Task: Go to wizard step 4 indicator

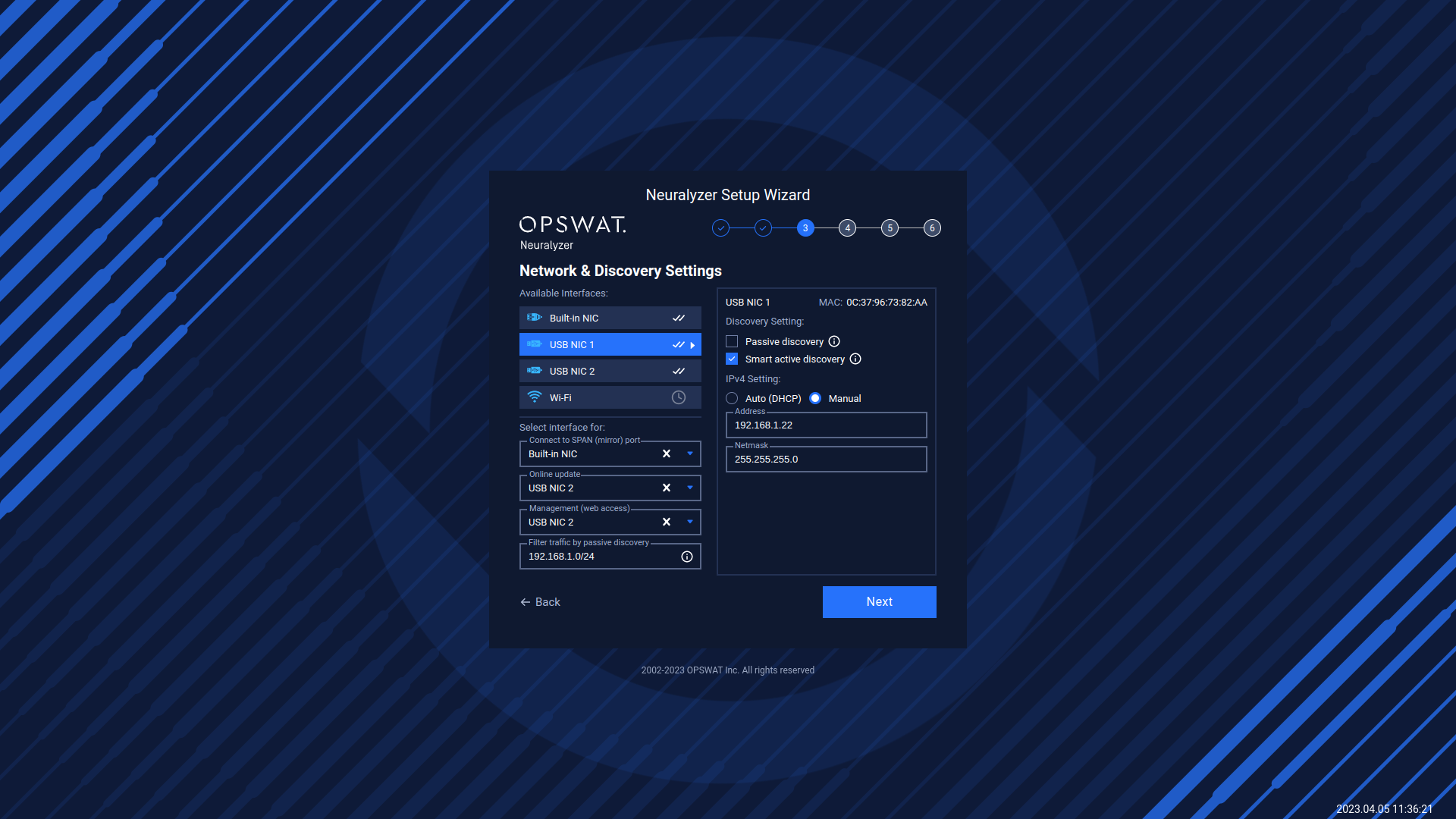Action: pyautogui.click(x=848, y=227)
